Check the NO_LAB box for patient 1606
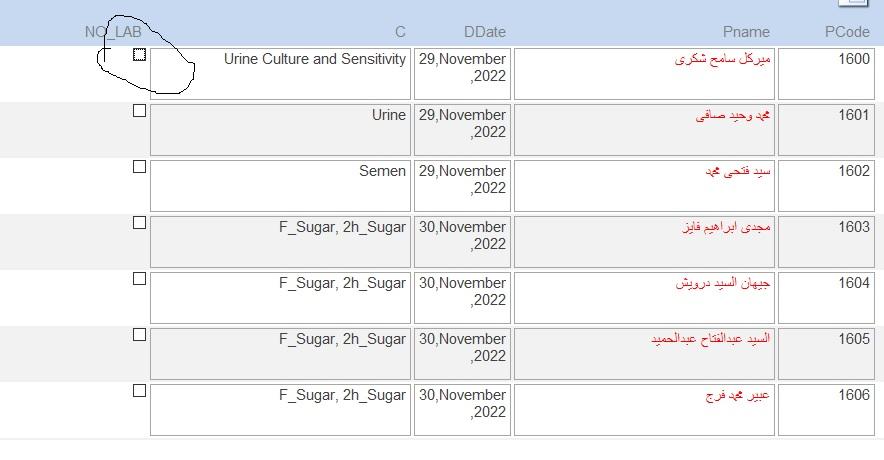 tap(139, 391)
